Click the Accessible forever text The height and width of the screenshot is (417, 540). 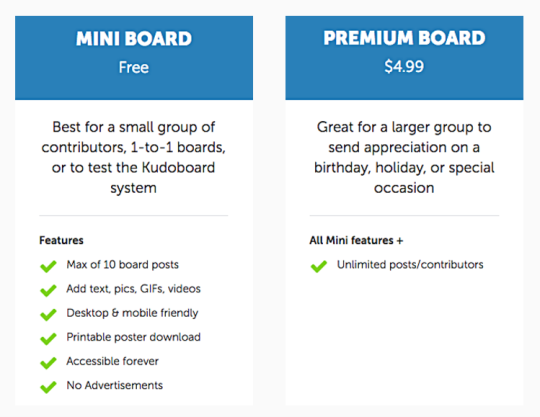point(113,361)
